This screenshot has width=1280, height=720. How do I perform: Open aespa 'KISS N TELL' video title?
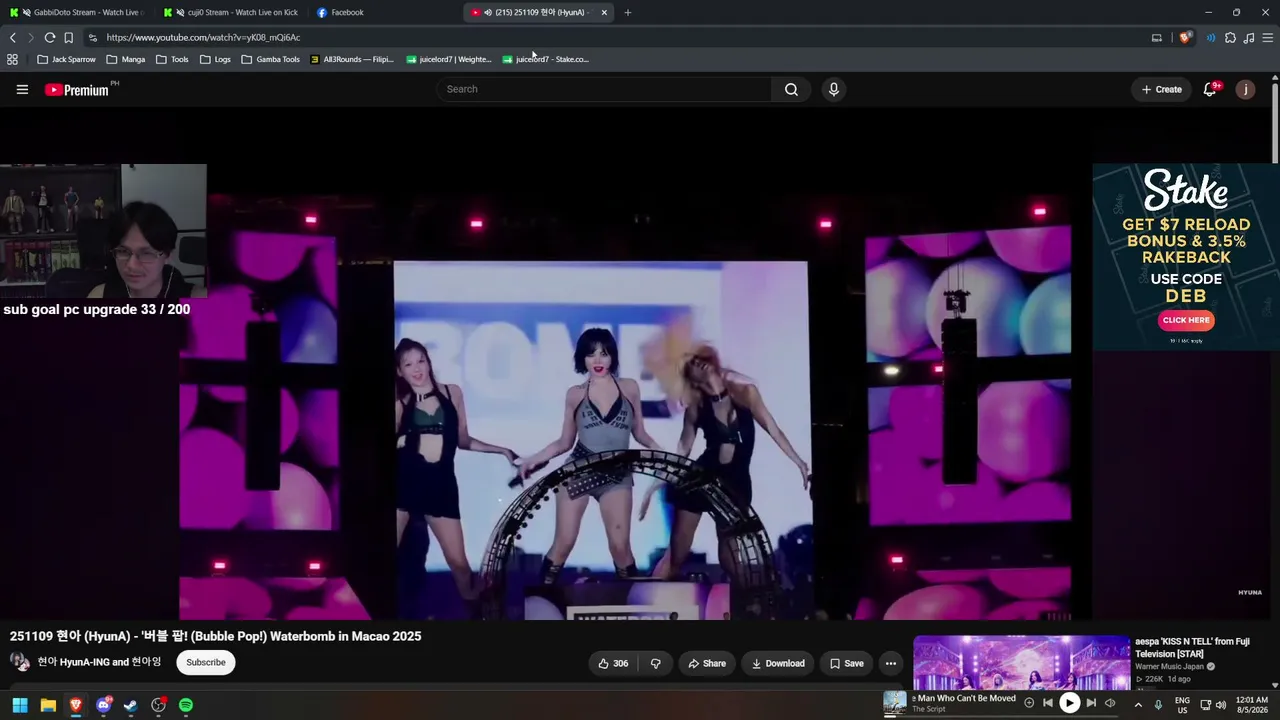(x=1192, y=648)
